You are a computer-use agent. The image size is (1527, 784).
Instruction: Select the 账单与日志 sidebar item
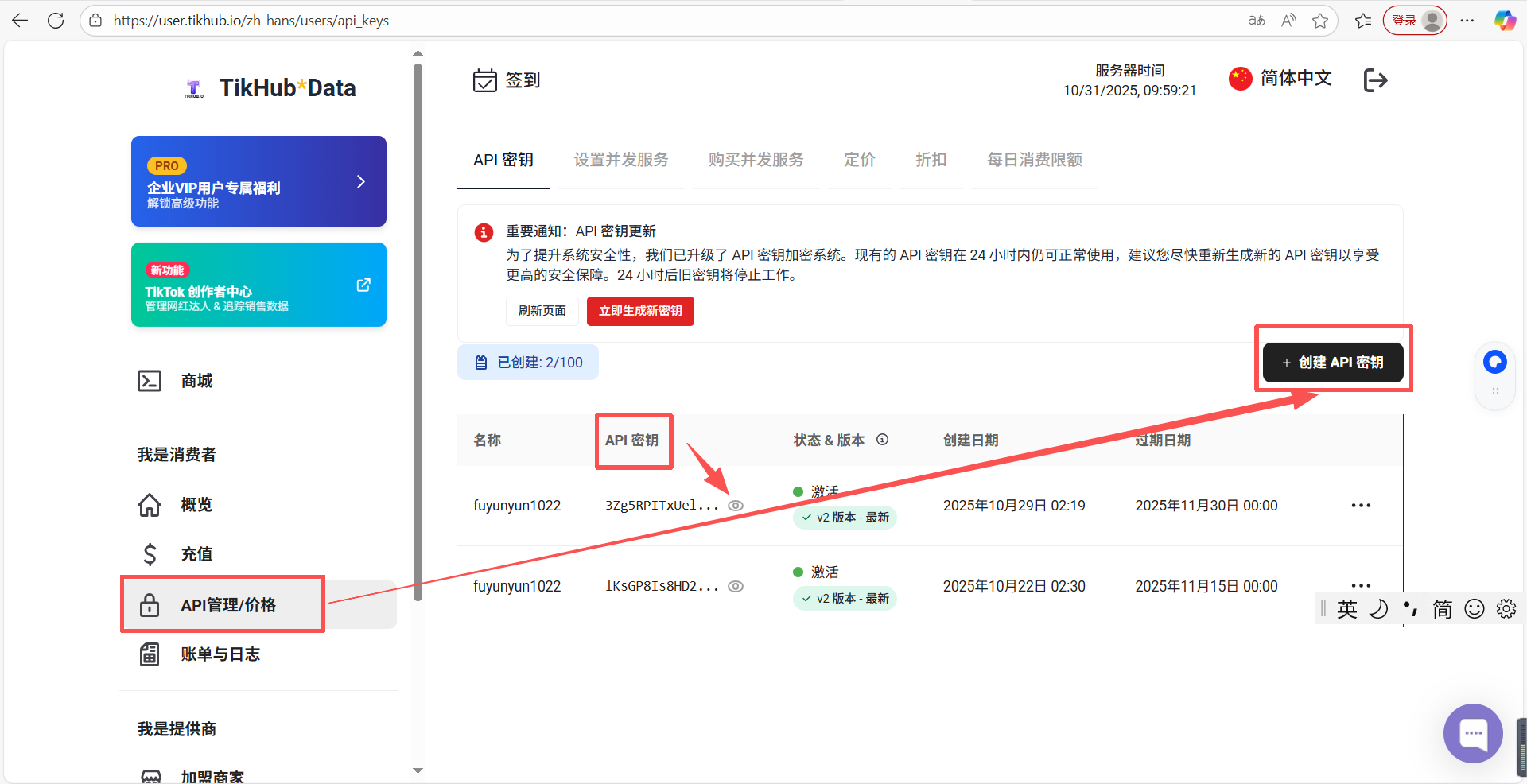coord(220,654)
